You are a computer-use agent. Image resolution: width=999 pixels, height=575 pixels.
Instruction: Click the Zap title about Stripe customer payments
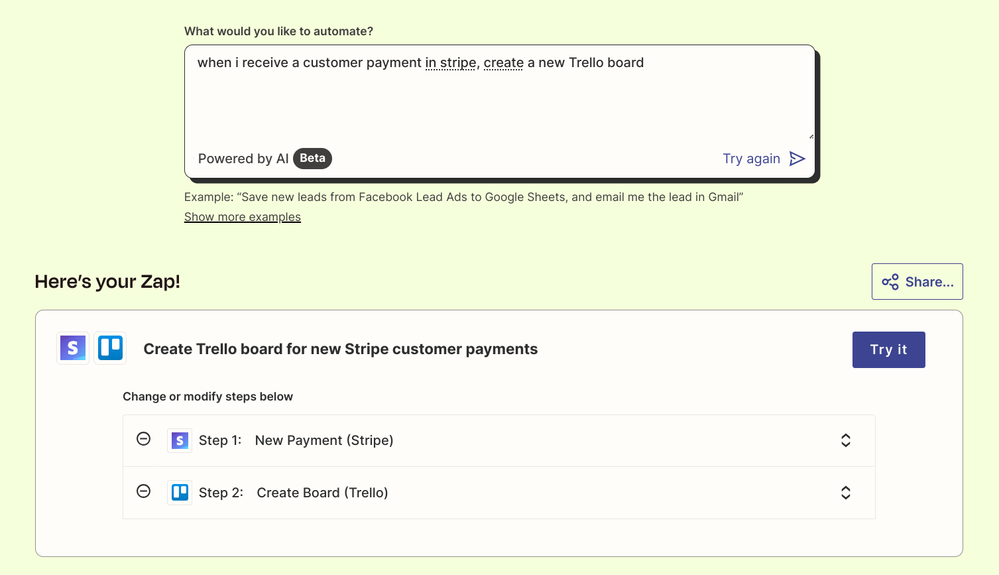(340, 349)
